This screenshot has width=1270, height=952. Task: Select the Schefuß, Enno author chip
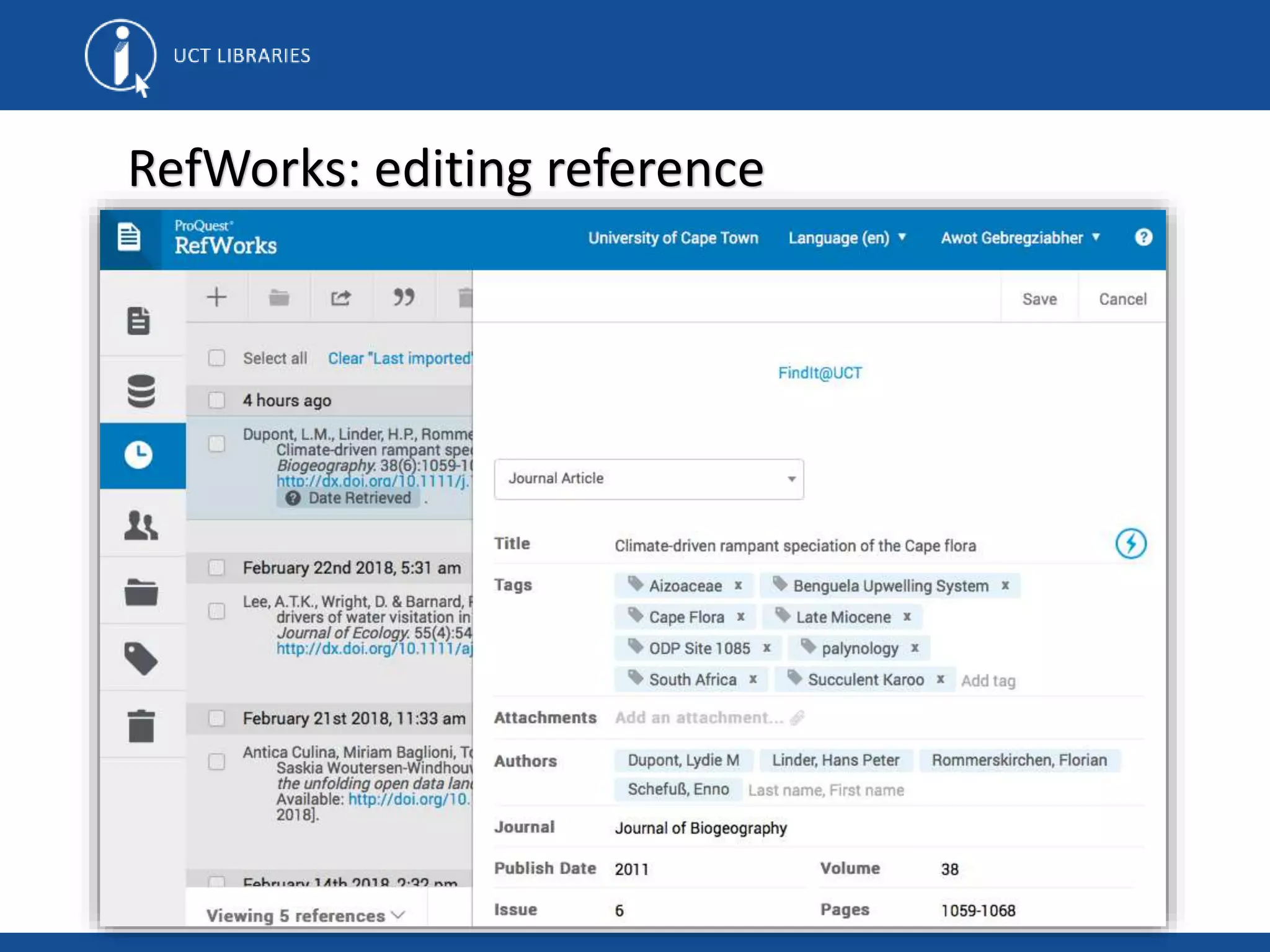coord(678,790)
